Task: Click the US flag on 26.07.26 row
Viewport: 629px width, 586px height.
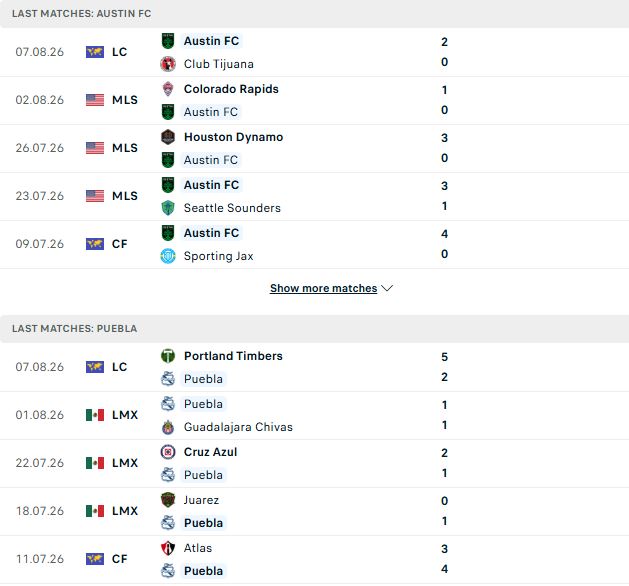Action: coord(95,148)
